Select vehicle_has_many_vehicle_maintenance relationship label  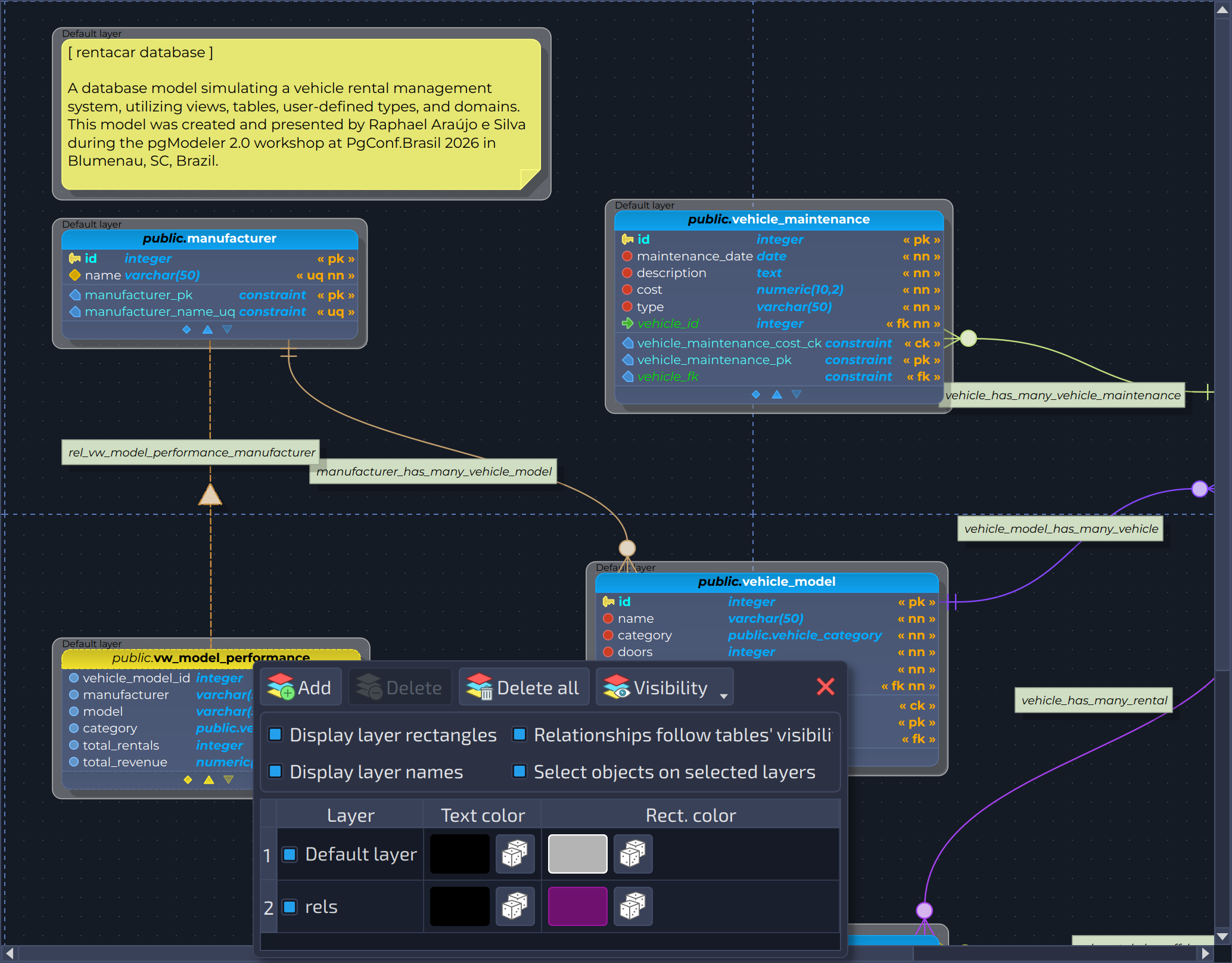(1063, 395)
